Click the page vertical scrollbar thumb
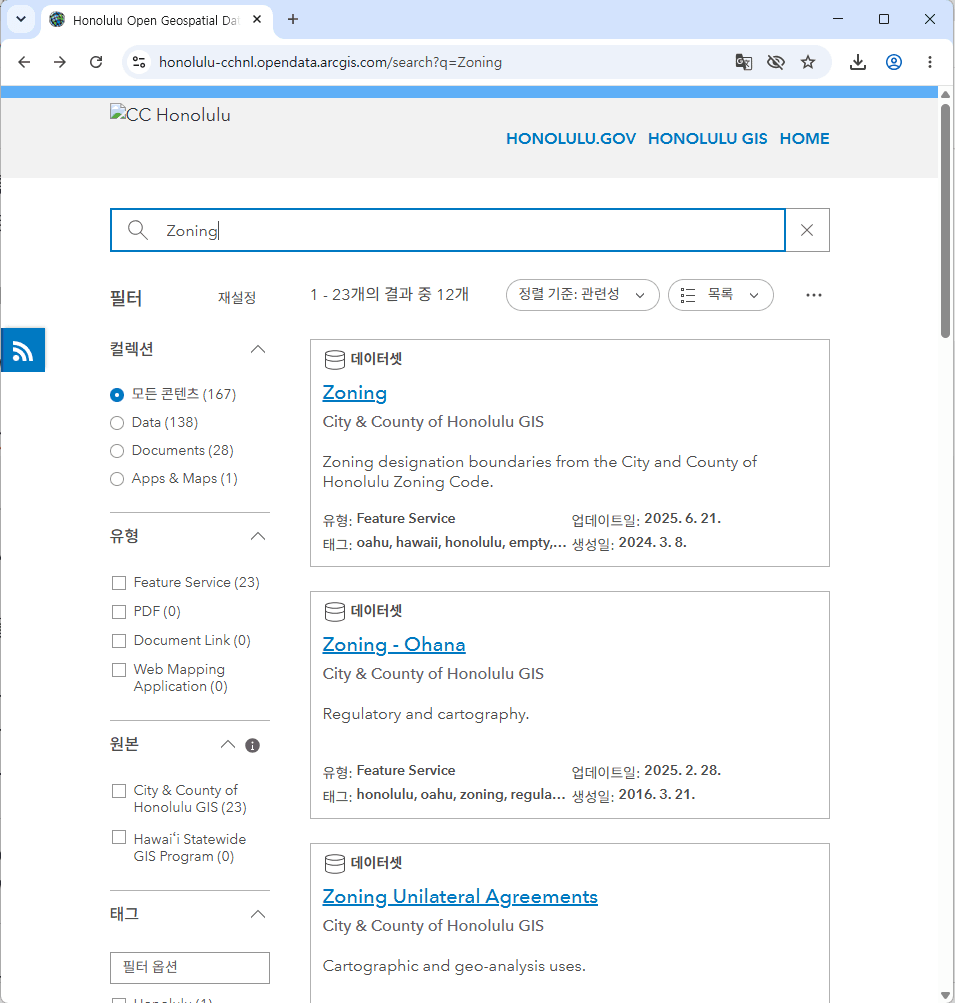Screen dimensions: 955x1003 [945, 221]
